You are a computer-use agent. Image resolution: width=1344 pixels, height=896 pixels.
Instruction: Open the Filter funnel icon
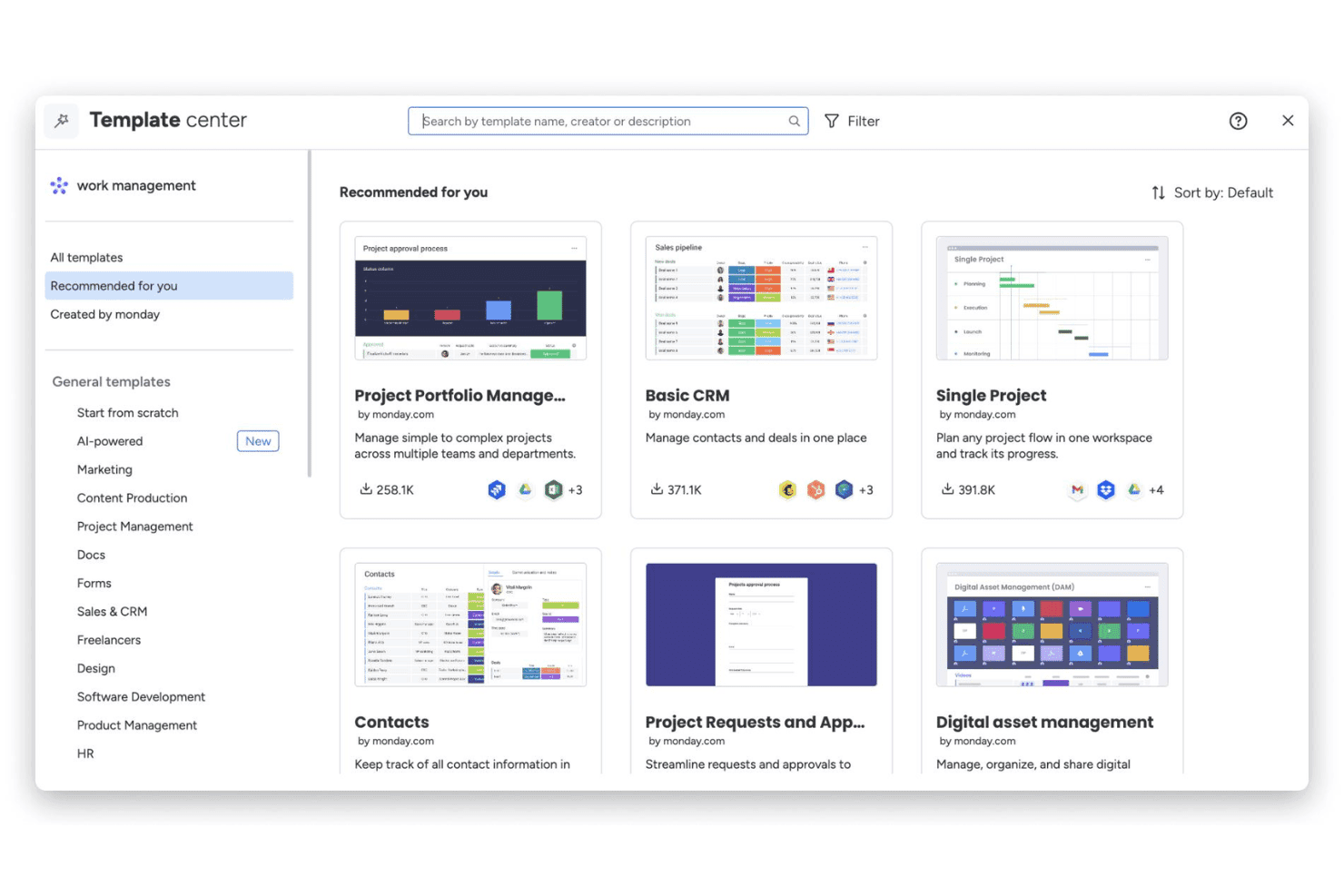point(832,121)
